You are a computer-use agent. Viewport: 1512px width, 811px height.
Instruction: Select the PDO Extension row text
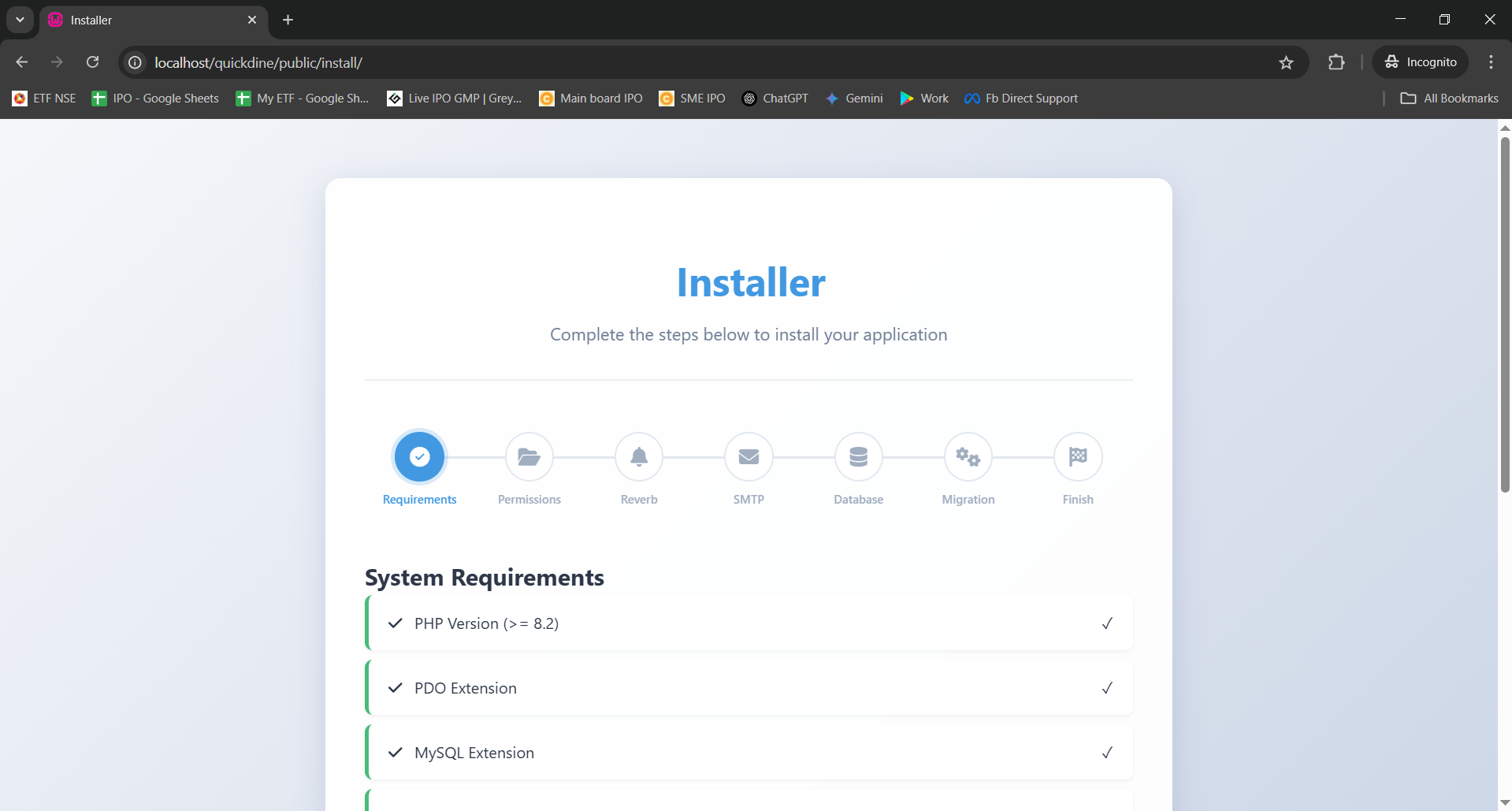tap(466, 688)
